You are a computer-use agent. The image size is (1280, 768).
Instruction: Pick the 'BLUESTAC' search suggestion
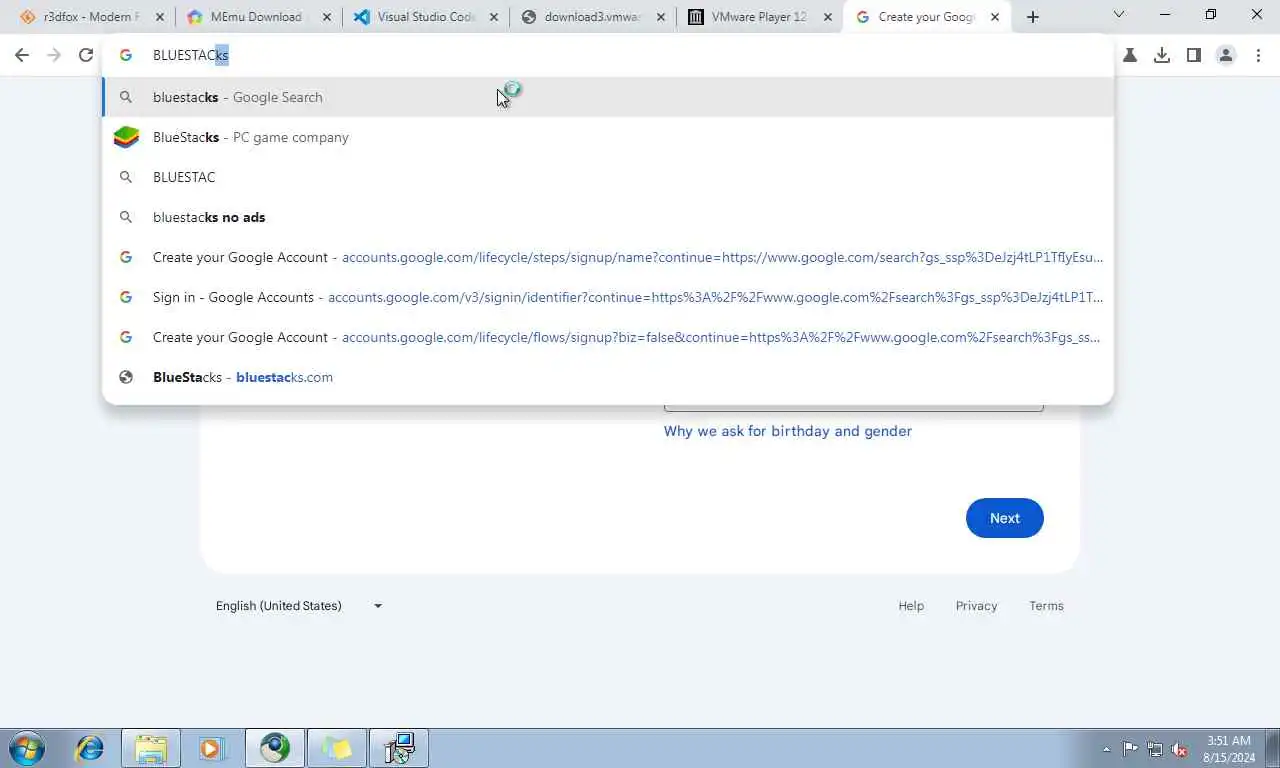[608, 177]
